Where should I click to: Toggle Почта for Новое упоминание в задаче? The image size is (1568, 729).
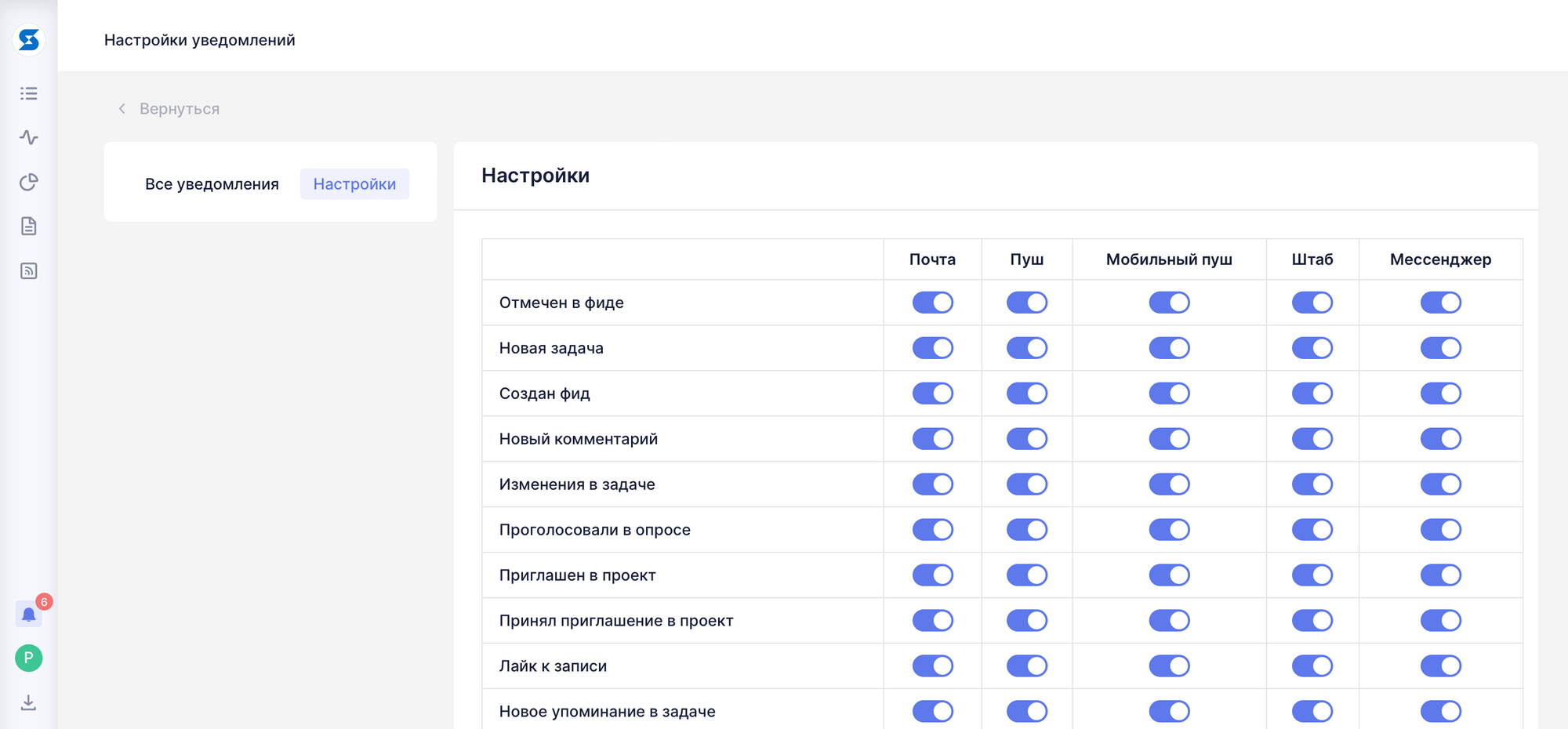pos(933,712)
